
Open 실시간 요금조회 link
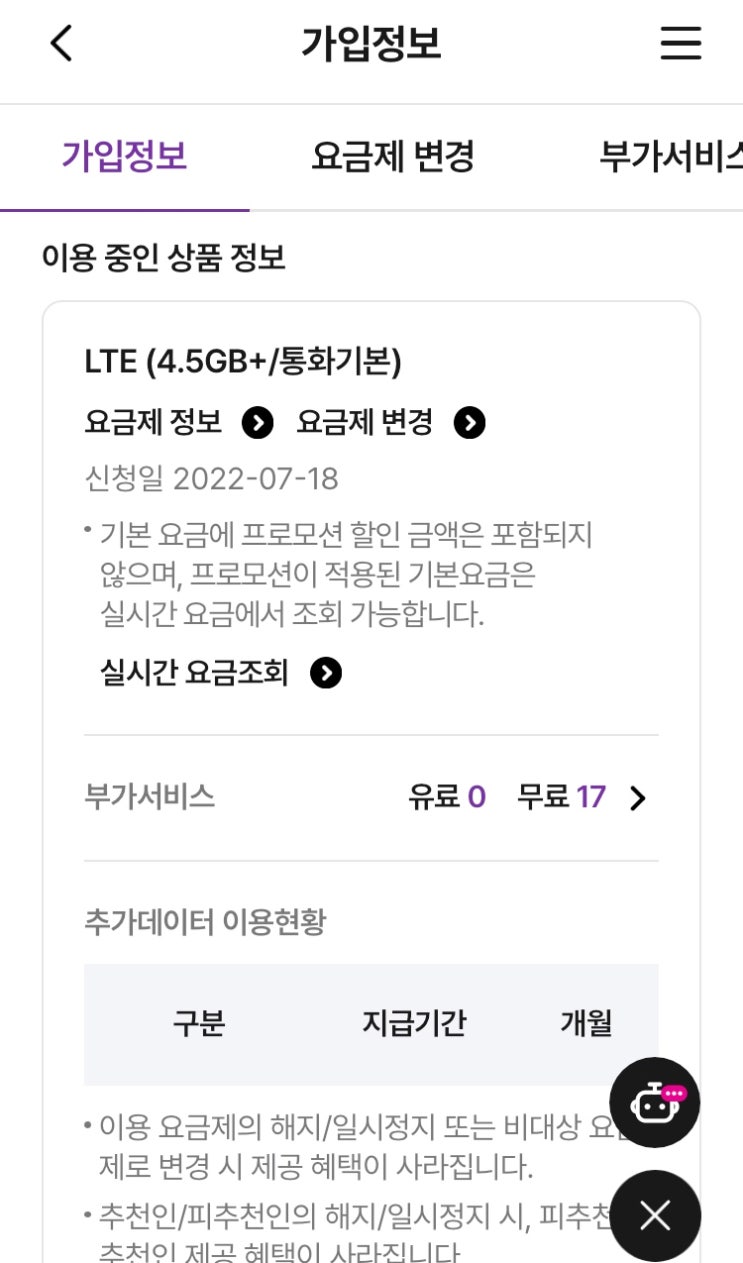[x=194, y=673]
